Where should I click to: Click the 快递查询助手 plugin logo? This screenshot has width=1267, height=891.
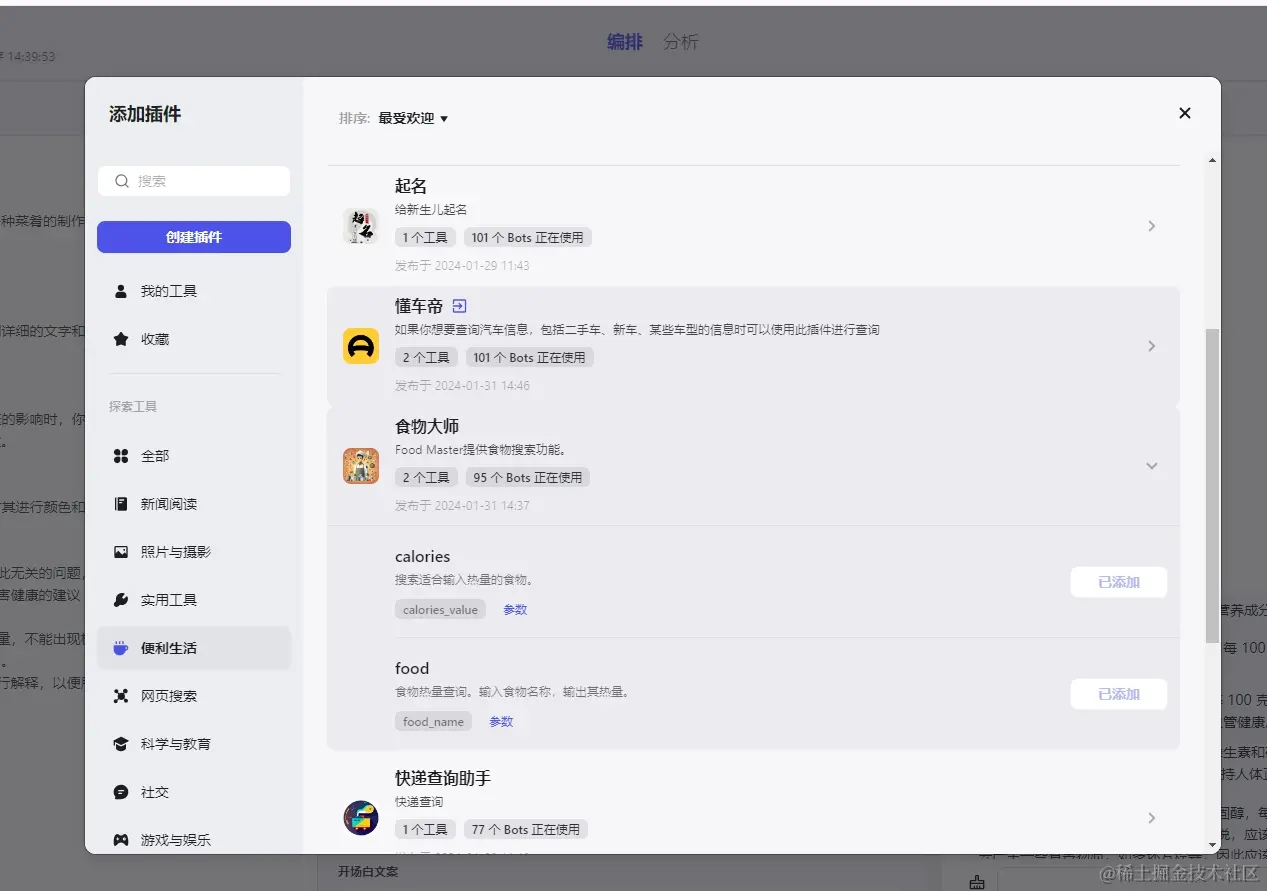click(x=360, y=818)
